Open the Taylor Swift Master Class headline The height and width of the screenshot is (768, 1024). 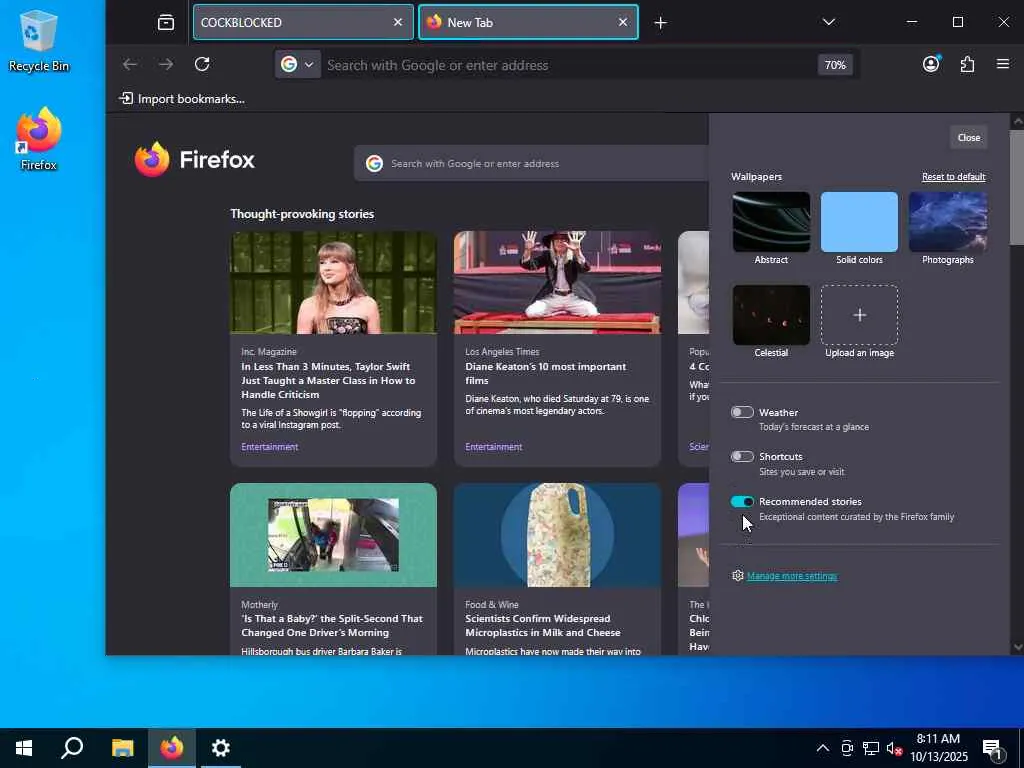[328, 380]
